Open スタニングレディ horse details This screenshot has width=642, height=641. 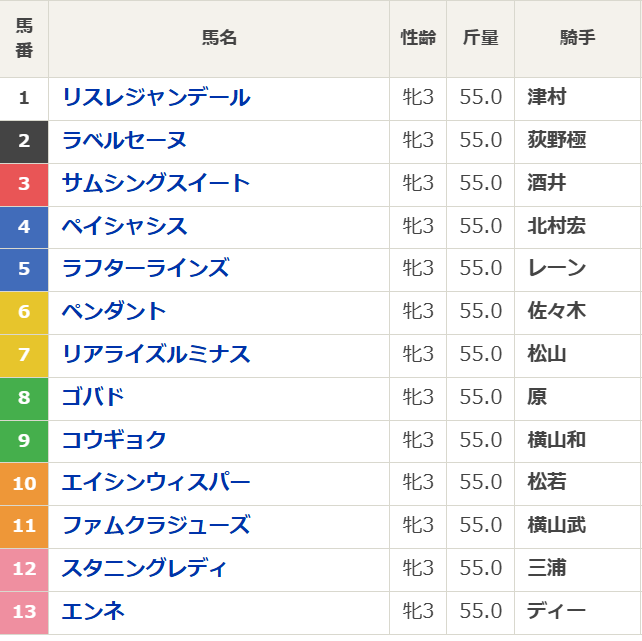coord(145,568)
